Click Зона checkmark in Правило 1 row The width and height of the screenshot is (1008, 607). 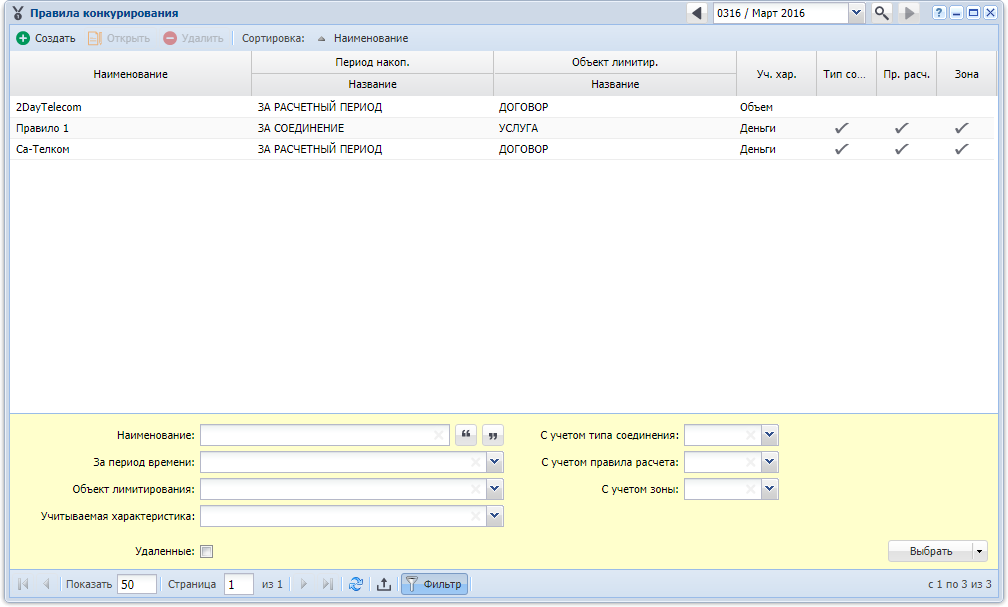pos(962,128)
